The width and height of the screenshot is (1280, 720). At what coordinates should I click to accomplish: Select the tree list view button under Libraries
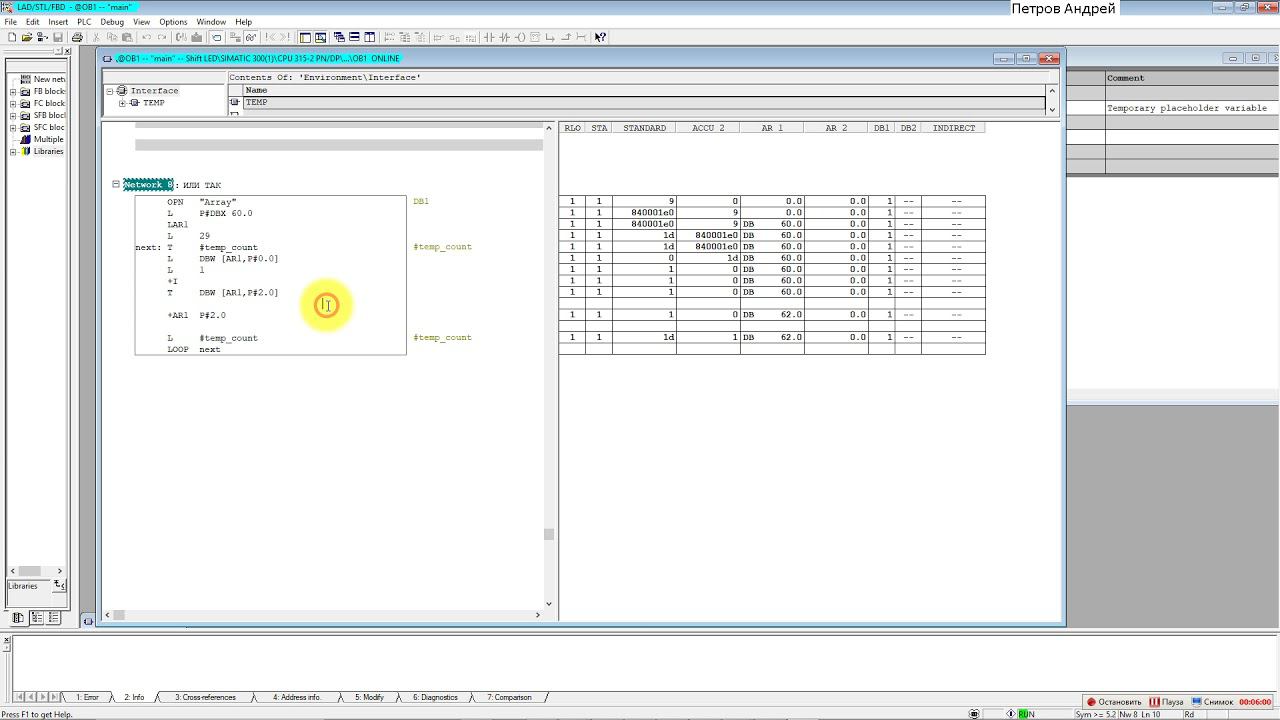(36, 618)
